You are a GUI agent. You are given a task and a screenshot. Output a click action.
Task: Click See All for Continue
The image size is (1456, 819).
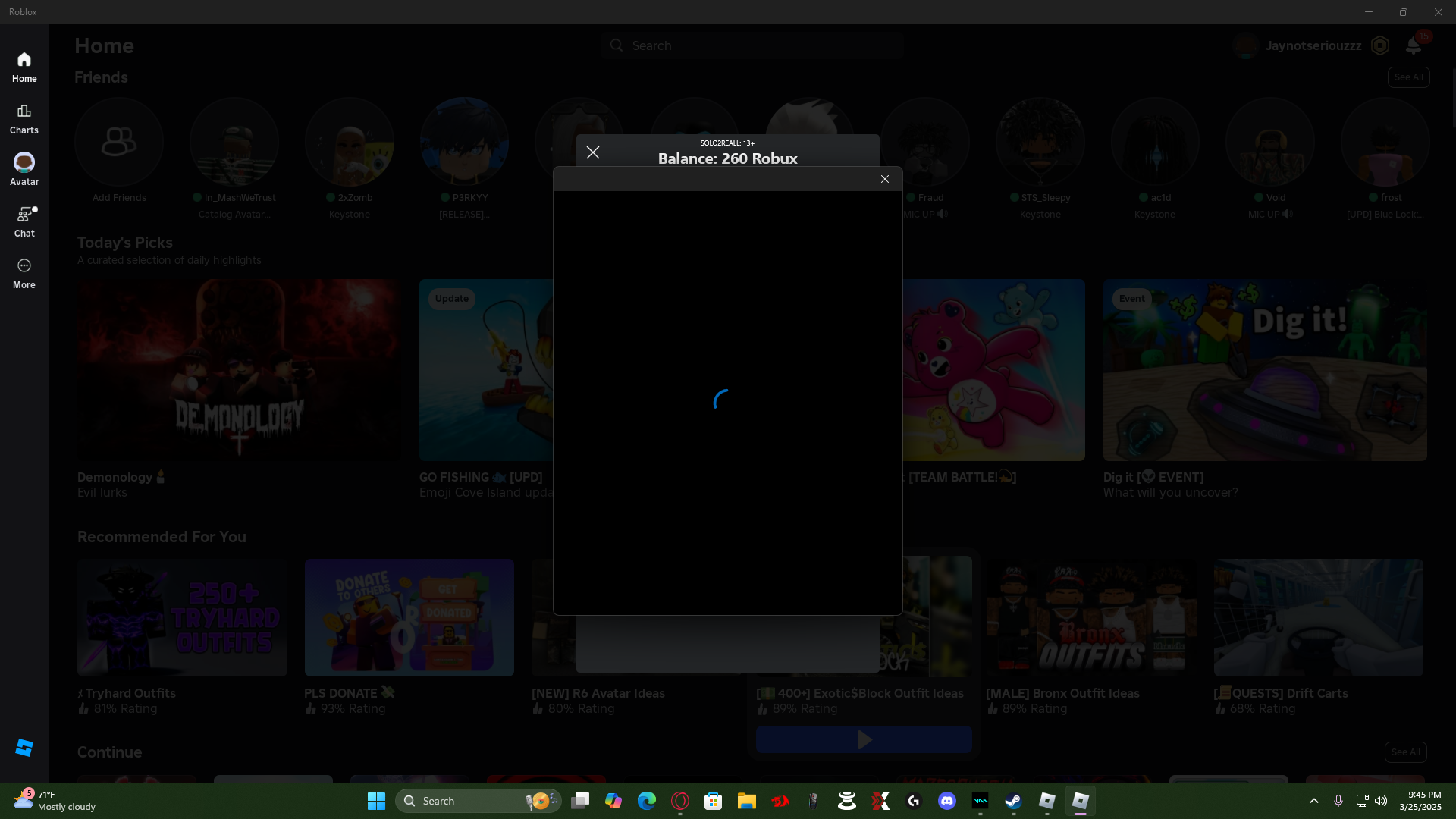(x=1405, y=752)
